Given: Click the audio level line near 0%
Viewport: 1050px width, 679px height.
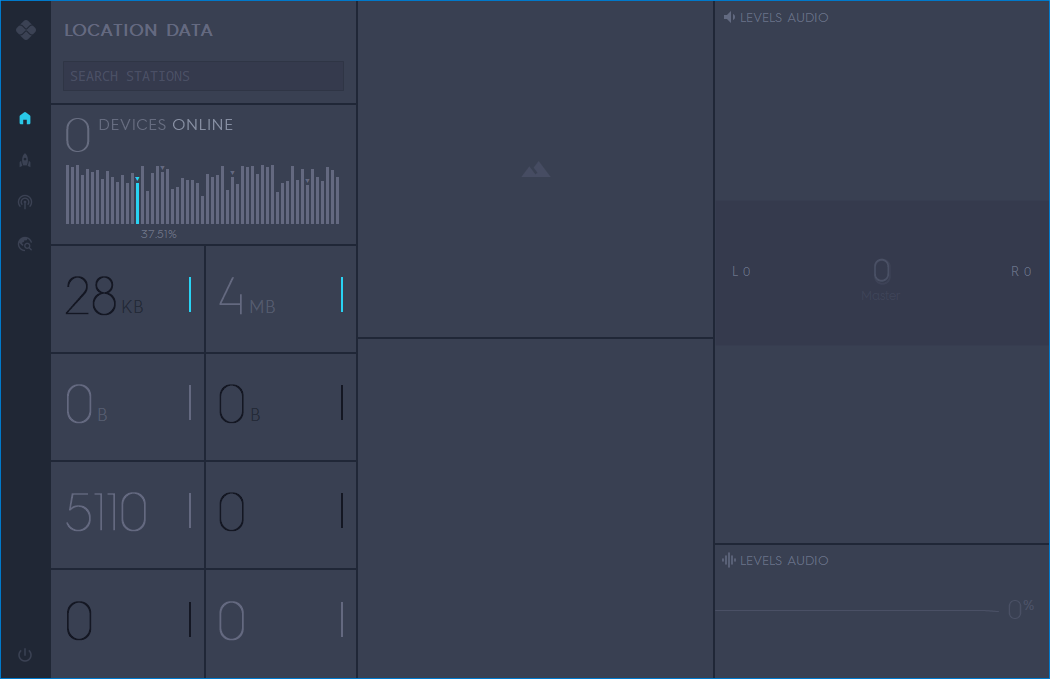Looking at the screenshot, I should pyautogui.click(x=856, y=610).
